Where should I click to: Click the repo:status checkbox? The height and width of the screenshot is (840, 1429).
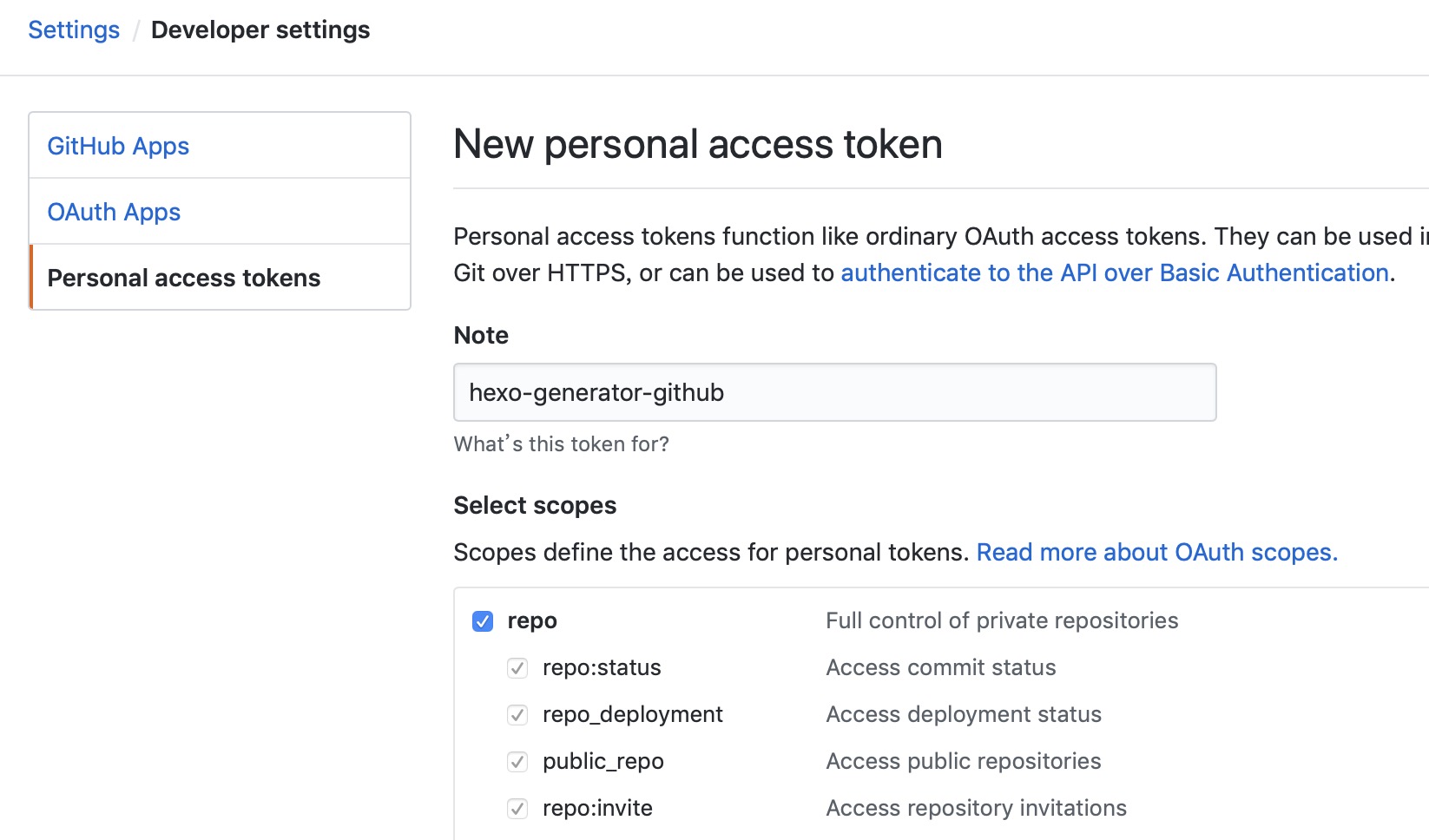[517, 668]
